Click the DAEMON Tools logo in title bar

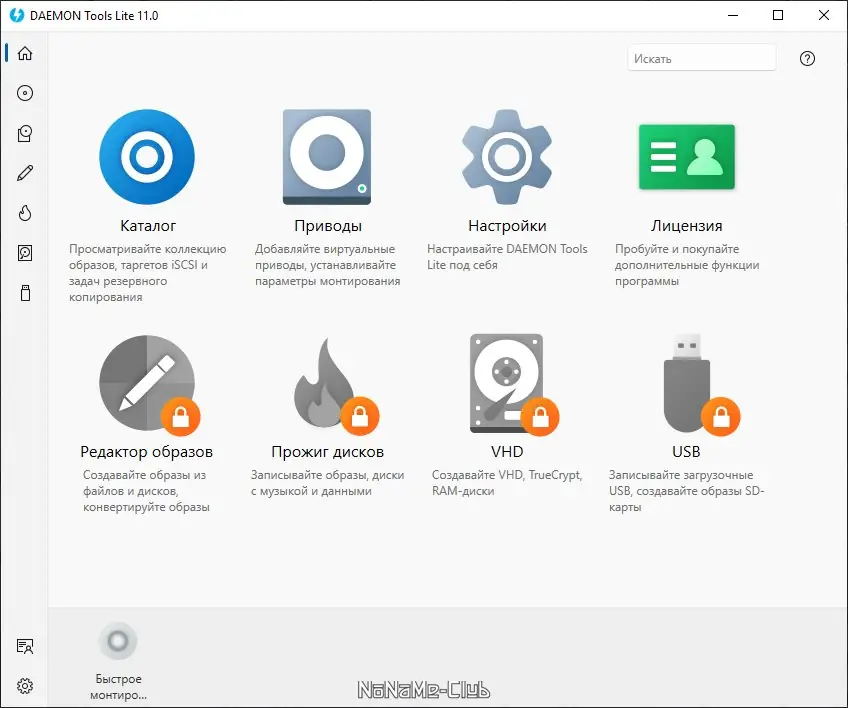click(17, 15)
